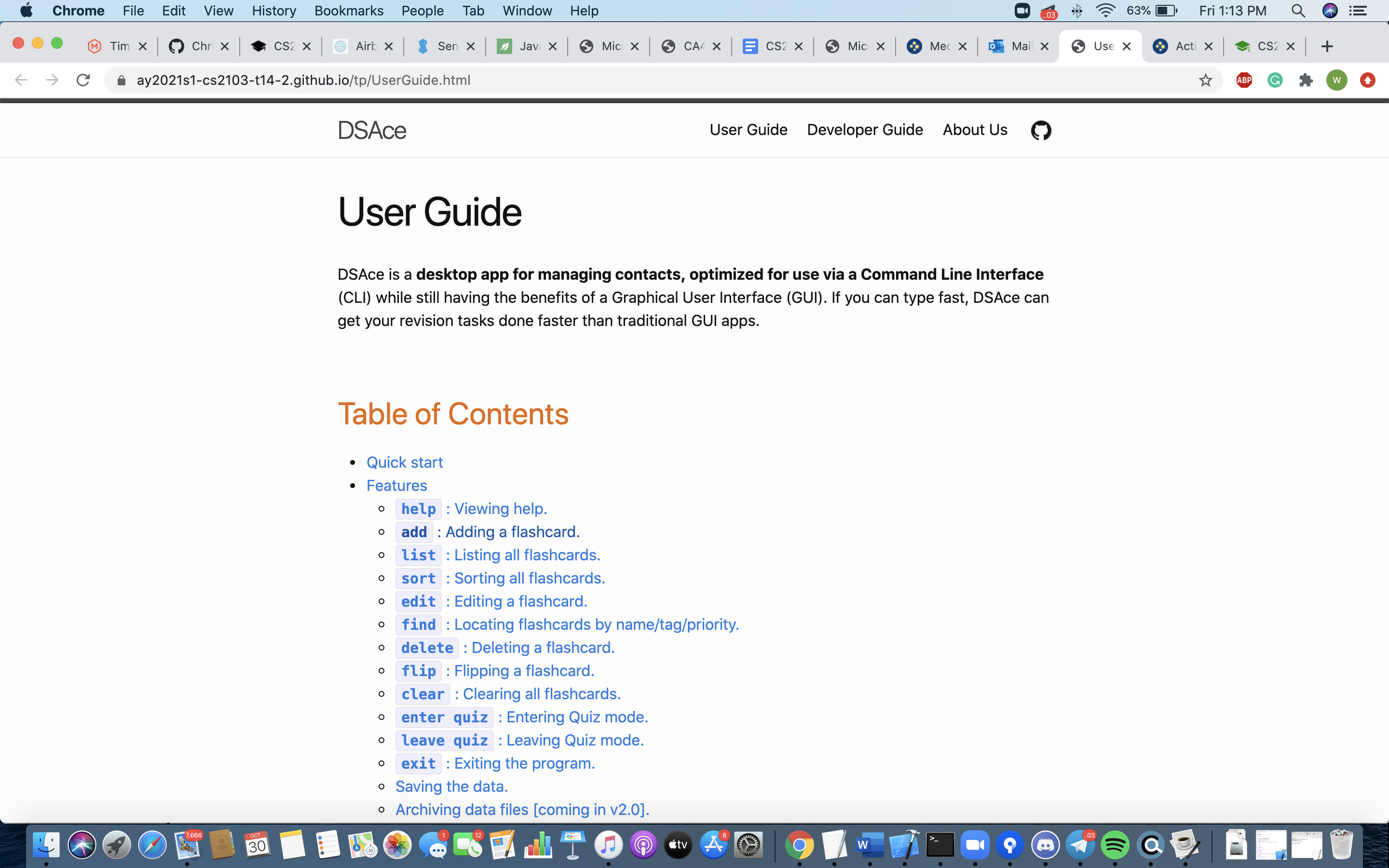Click the address bar URL field

(631, 81)
